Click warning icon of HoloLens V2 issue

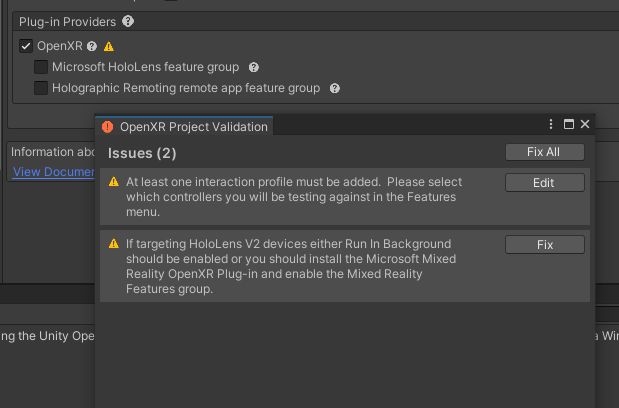pyautogui.click(x=114, y=243)
